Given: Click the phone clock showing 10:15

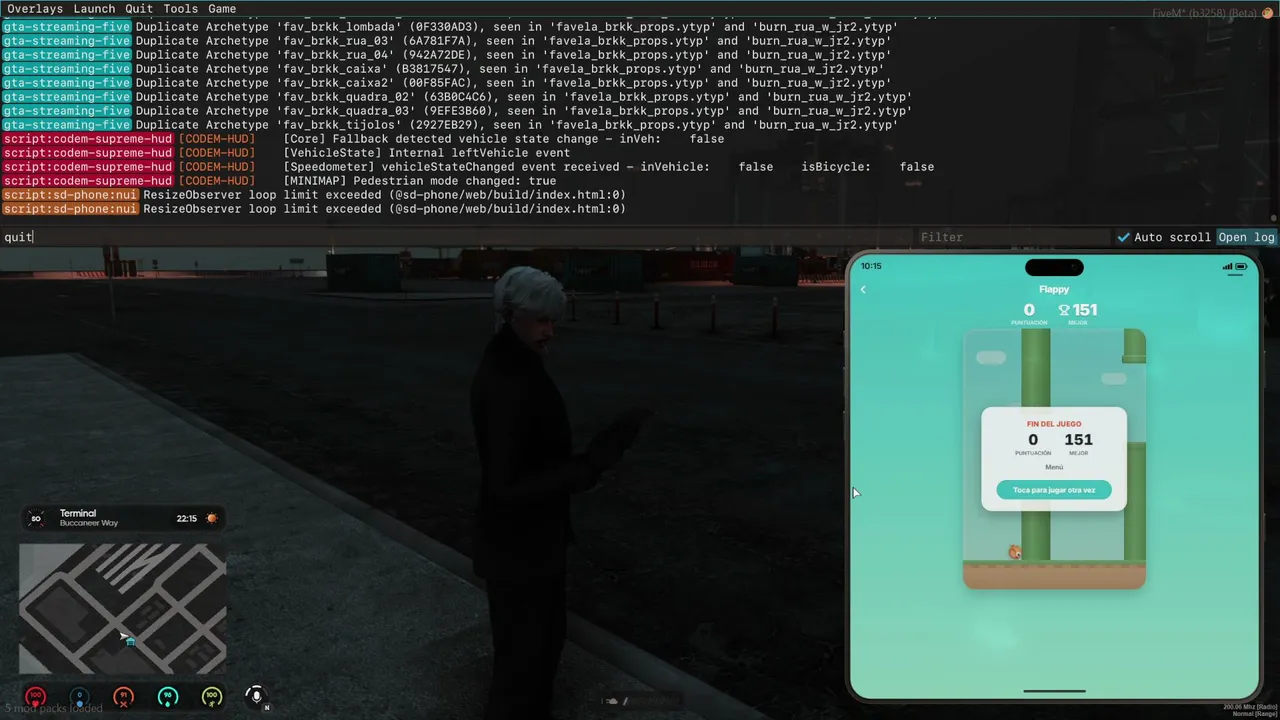Looking at the screenshot, I should tap(872, 266).
